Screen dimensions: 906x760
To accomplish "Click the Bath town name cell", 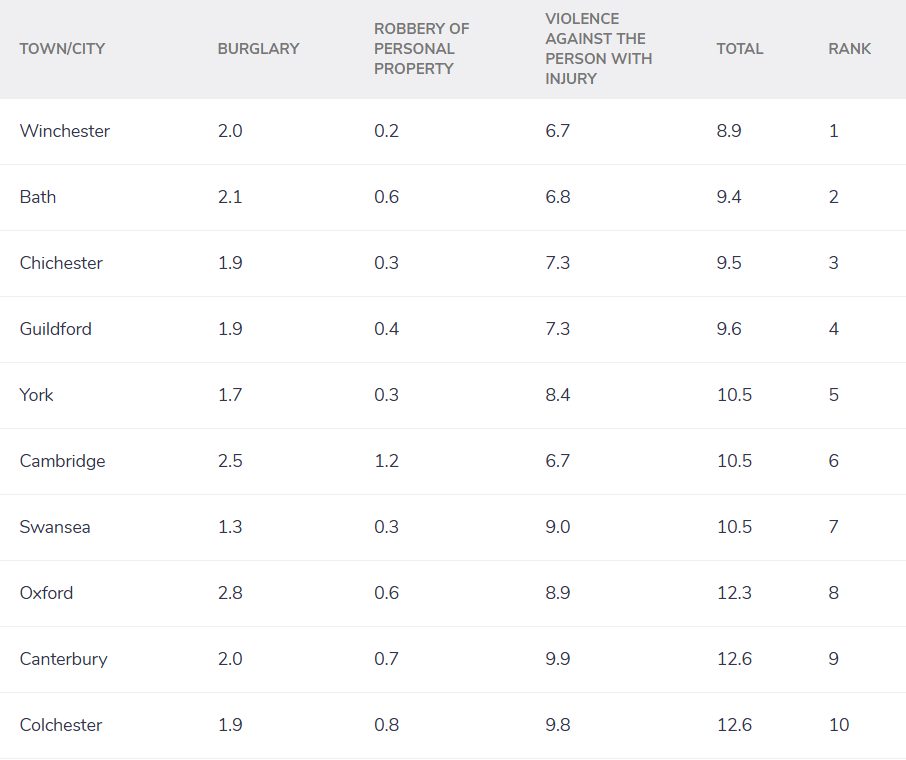I will (38, 197).
